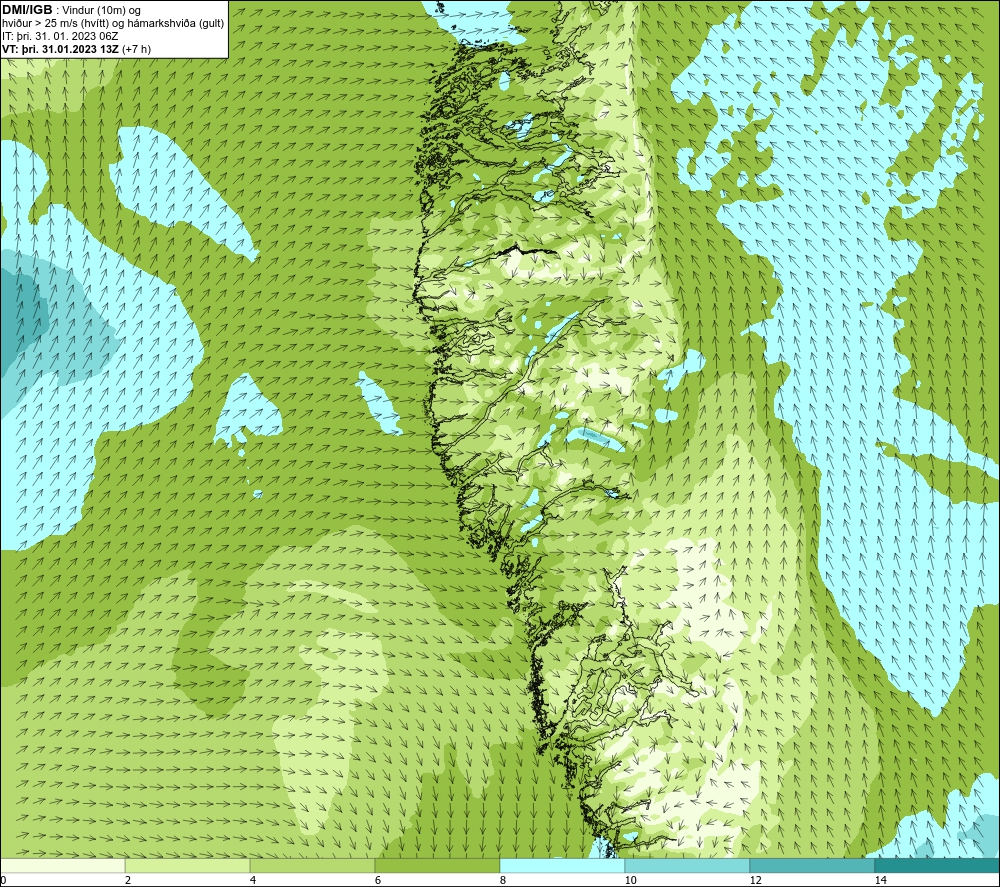Click the '6' label on the wind scale
This screenshot has height=887, width=1000.
click(378, 880)
